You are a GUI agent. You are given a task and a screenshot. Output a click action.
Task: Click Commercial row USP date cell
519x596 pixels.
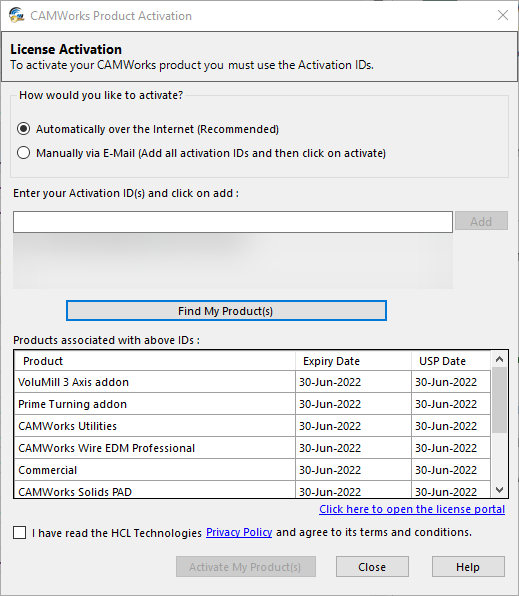(x=451, y=470)
